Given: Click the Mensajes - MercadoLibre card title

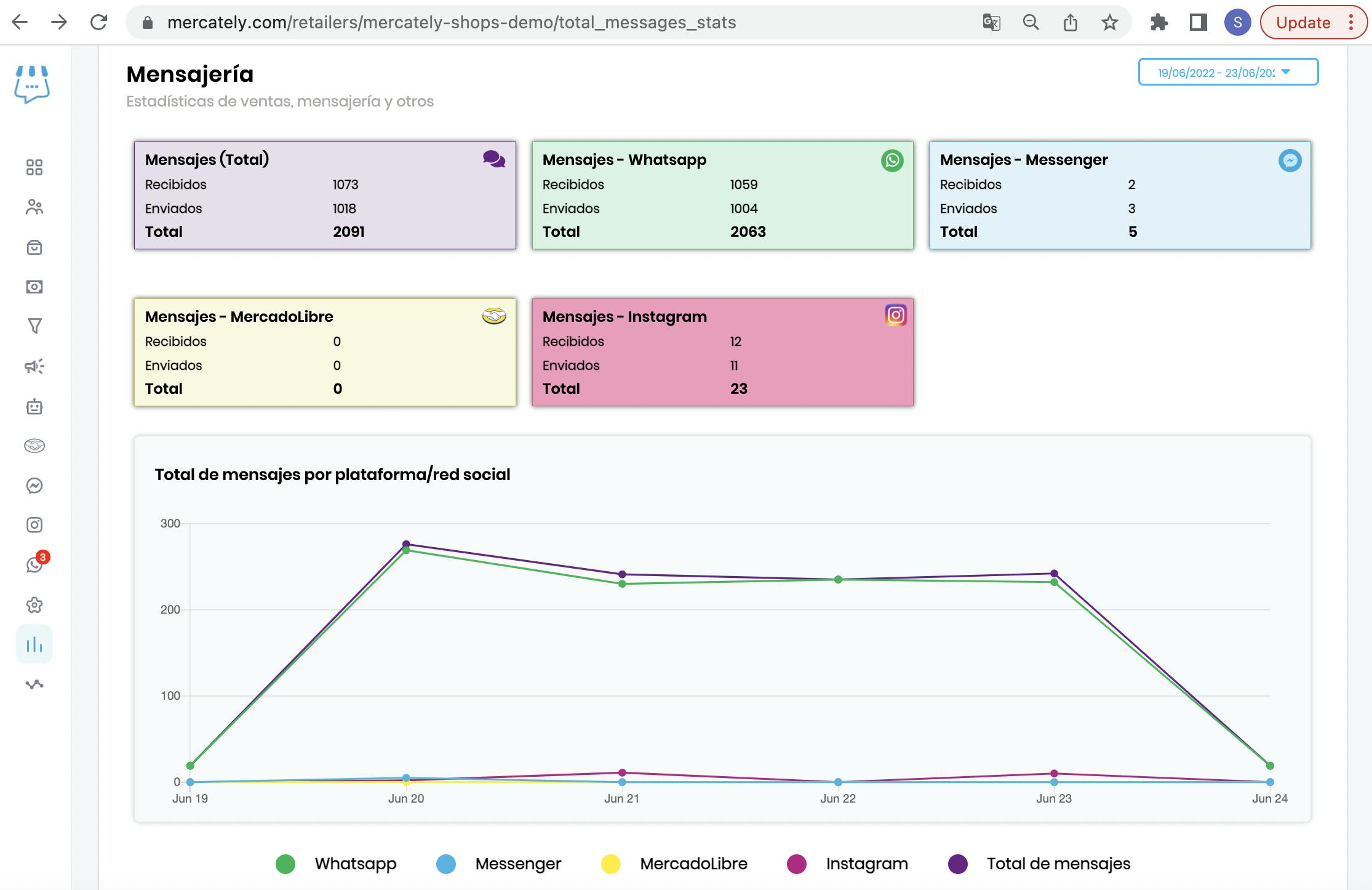Looking at the screenshot, I should 239,316.
